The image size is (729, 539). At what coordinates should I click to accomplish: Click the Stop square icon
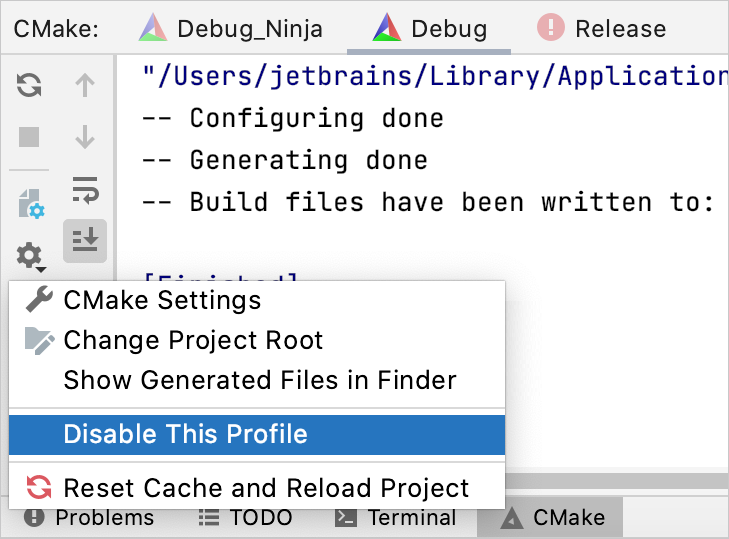pyautogui.click(x=29, y=136)
